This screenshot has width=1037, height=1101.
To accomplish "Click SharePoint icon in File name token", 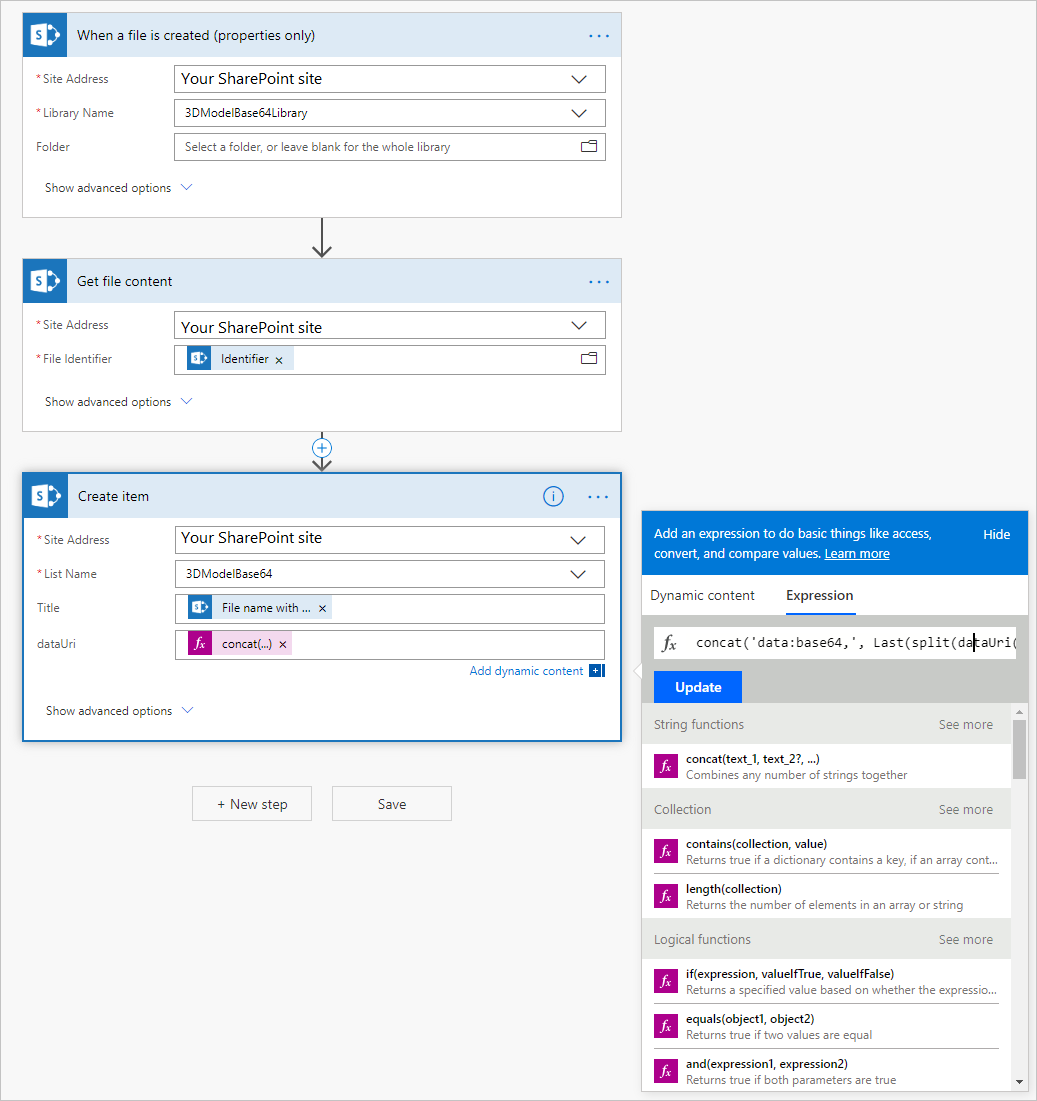I will tap(200, 608).
